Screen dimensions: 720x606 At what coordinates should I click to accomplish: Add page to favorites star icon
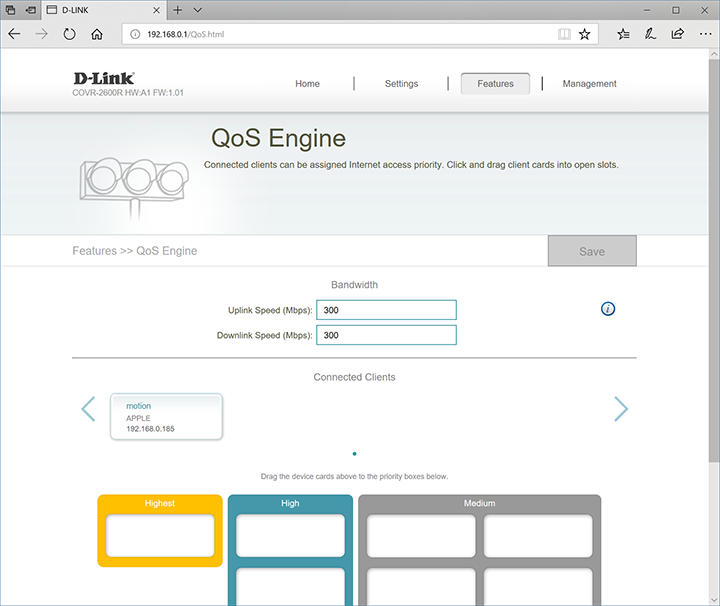click(x=585, y=34)
